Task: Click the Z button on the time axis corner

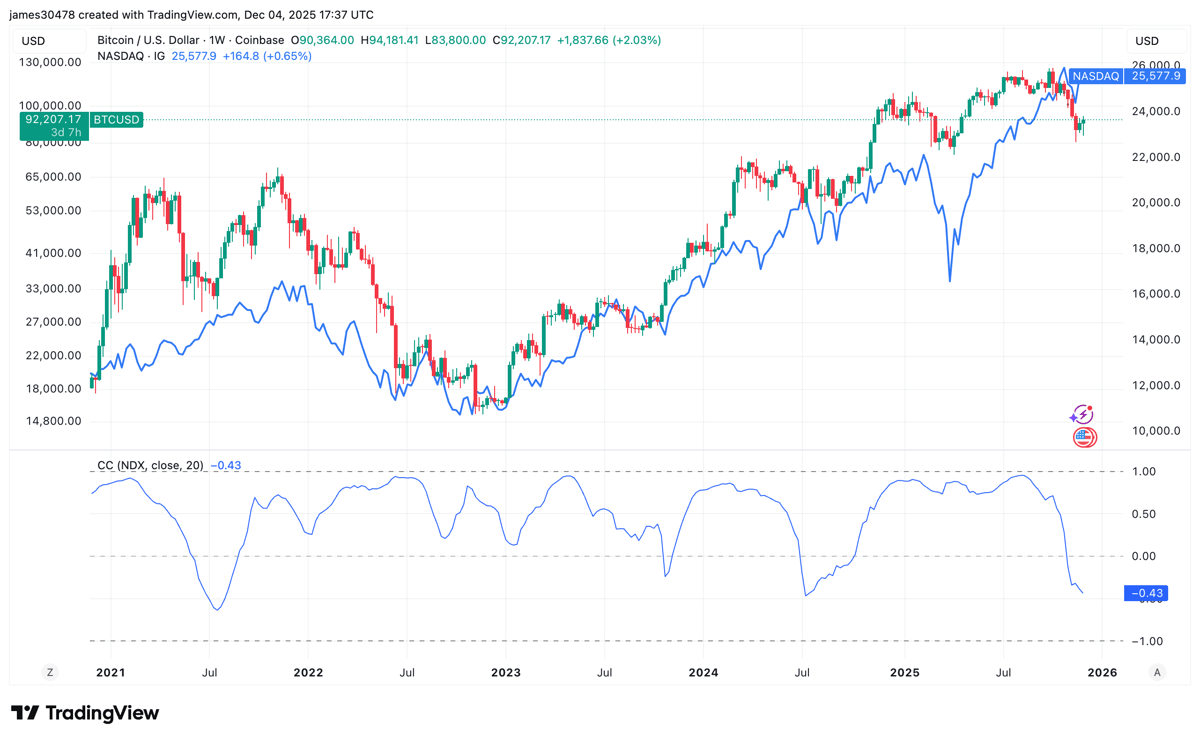Action: click(x=49, y=672)
